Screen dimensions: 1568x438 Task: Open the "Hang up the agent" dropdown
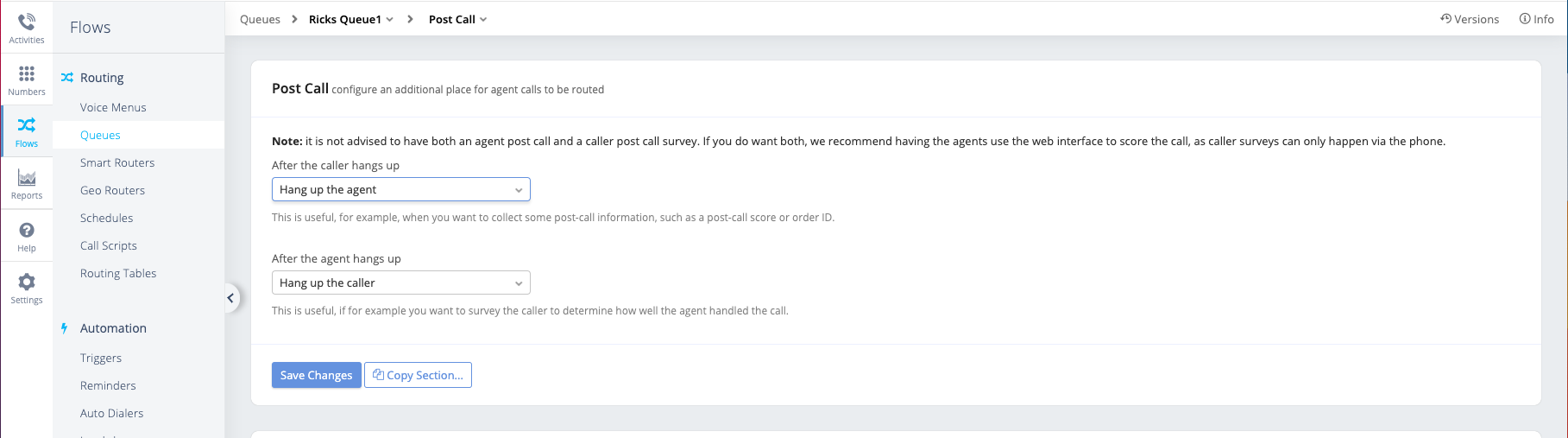pyautogui.click(x=400, y=189)
